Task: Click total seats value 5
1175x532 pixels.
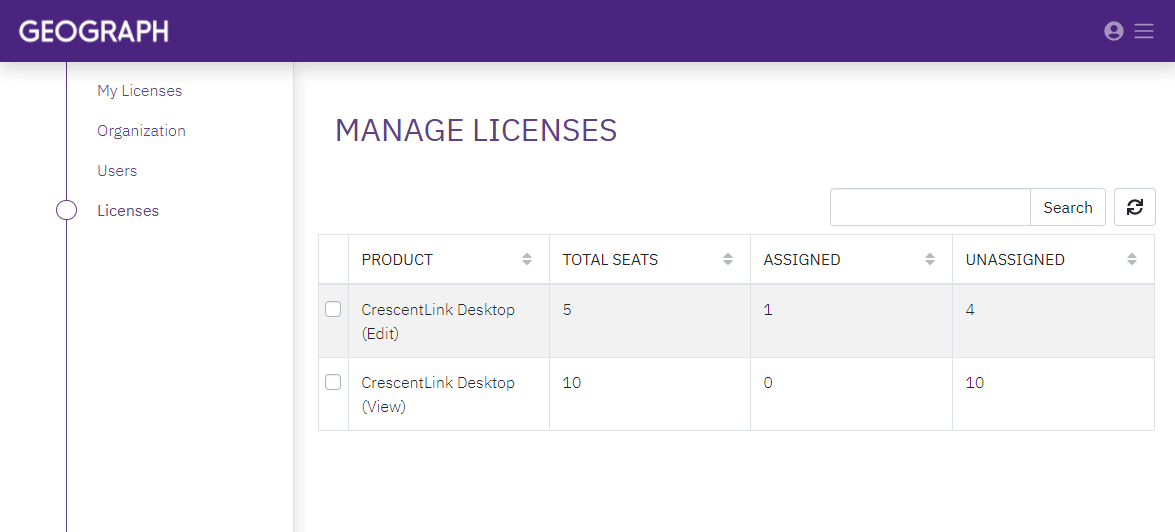Action: point(567,309)
